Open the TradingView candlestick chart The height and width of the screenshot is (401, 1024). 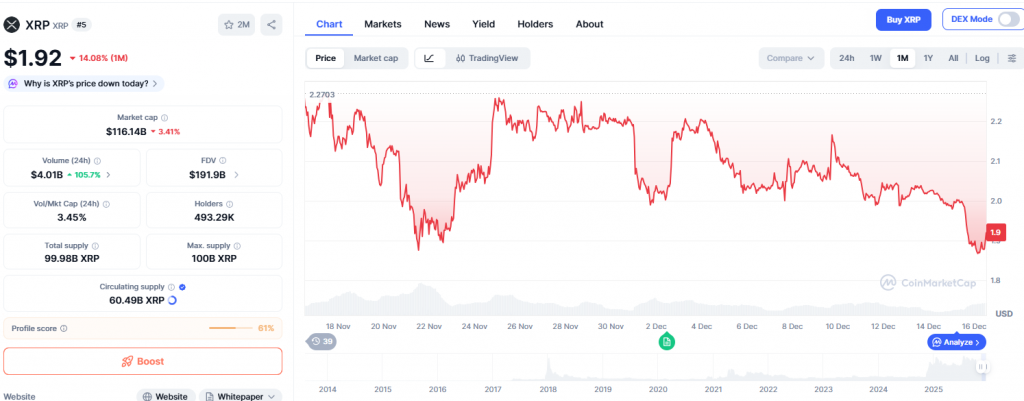point(487,58)
